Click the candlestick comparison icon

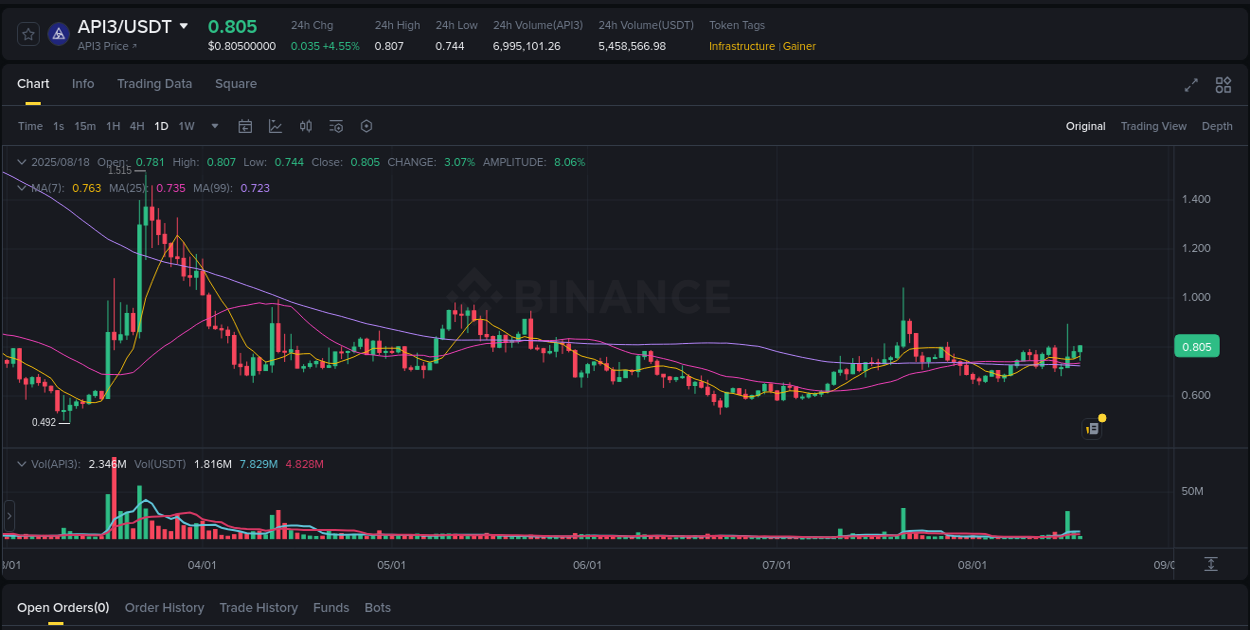[x=306, y=126]
